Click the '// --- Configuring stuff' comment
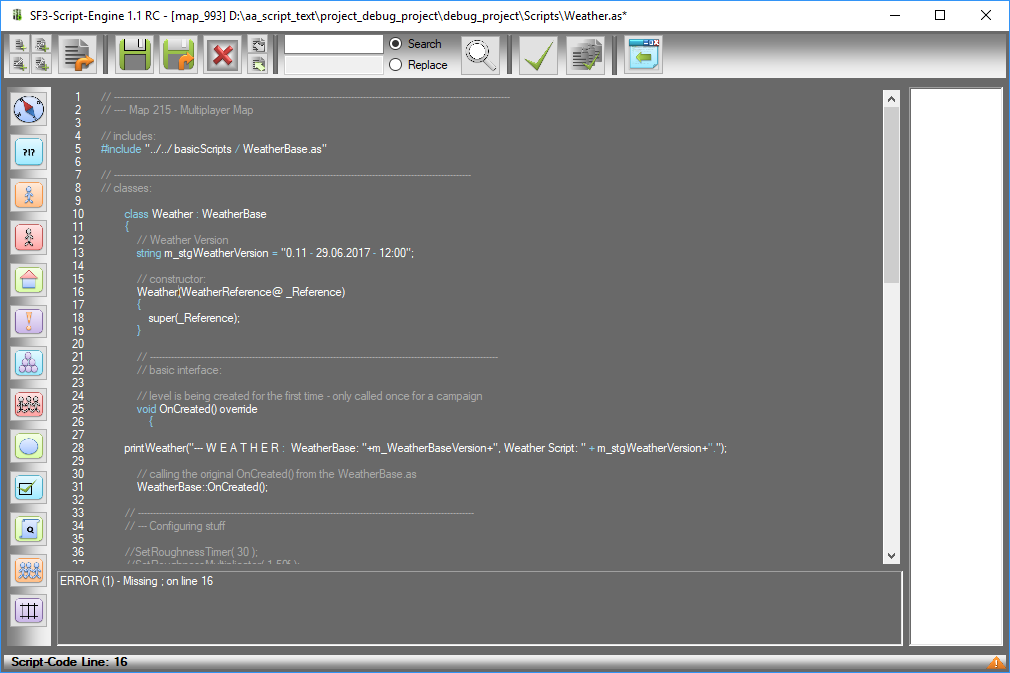This screenshot has height=673, width=1010. (175, 526)
